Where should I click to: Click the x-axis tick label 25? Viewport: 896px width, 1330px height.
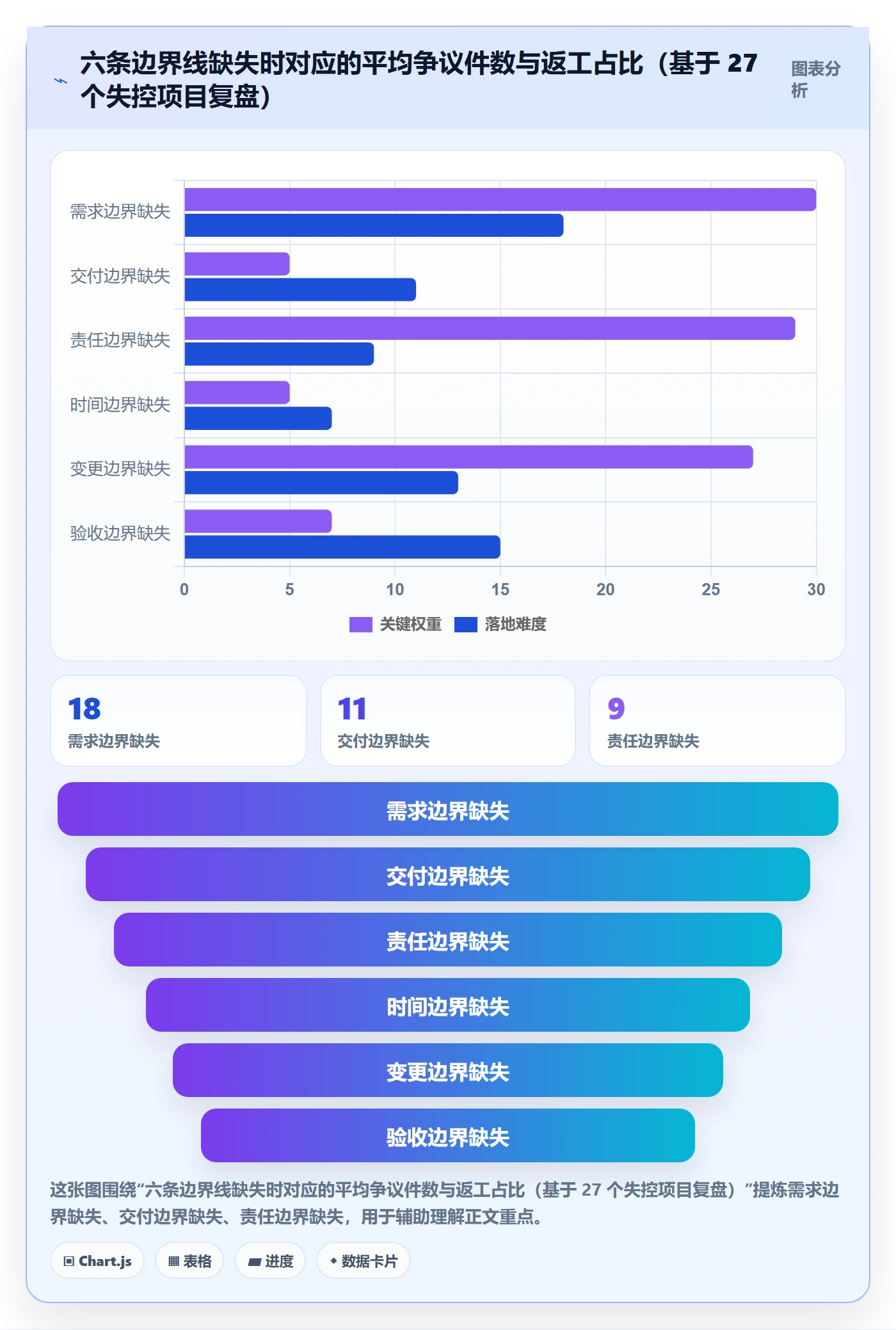click(710, 589)
